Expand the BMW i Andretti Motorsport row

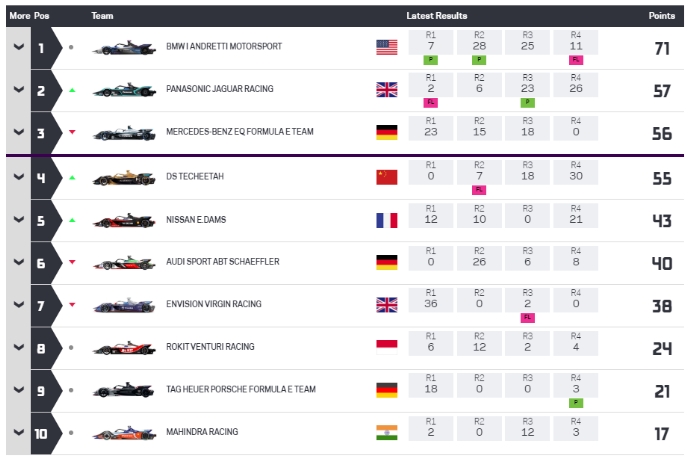[18, 47]
